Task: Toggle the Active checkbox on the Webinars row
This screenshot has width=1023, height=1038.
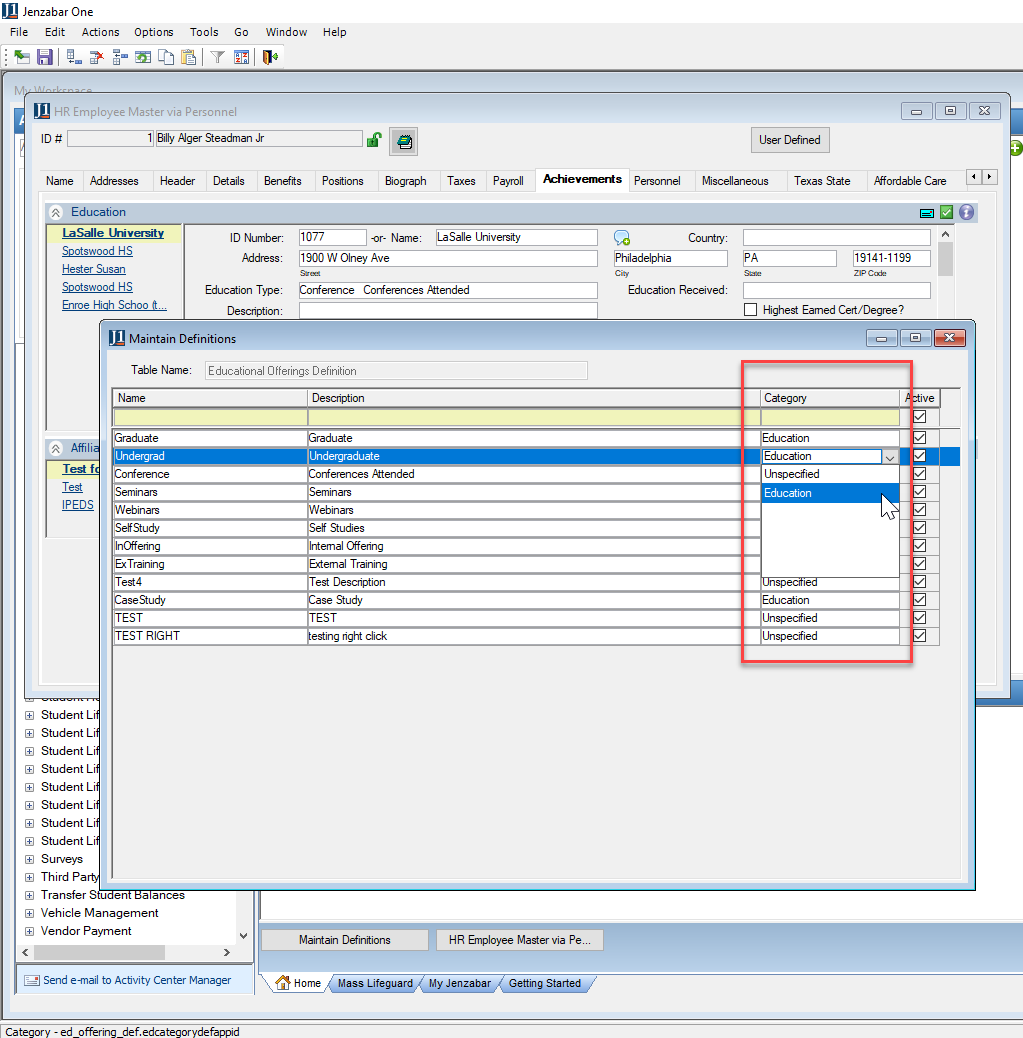Action: click(x=919, y=509)
